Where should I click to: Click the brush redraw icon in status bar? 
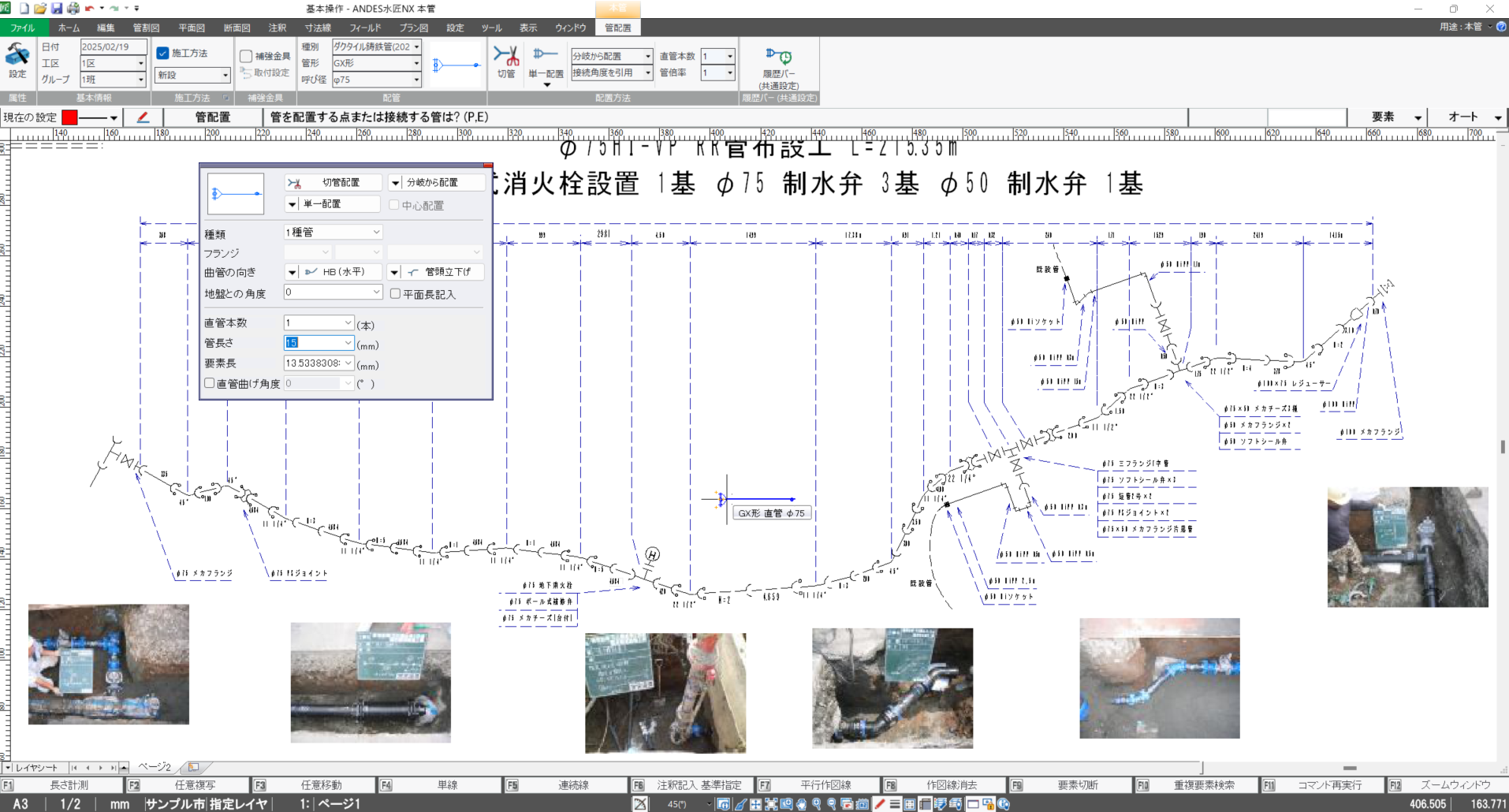pos(740,804)
